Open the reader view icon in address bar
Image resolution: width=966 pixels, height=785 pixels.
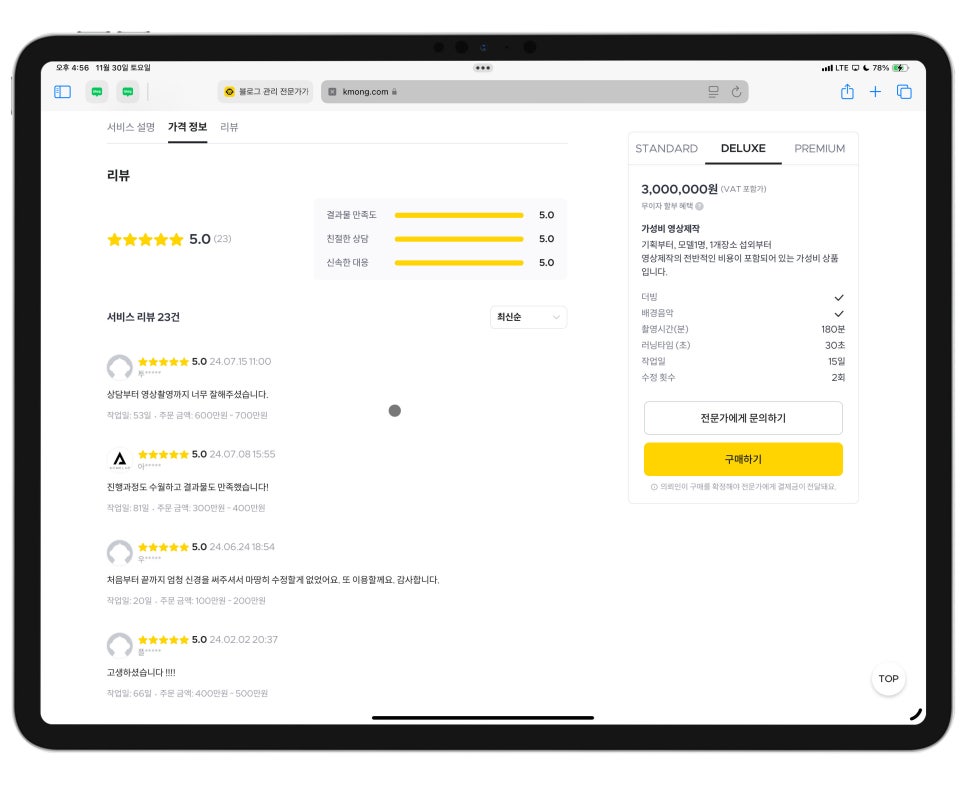click(713, 92)
